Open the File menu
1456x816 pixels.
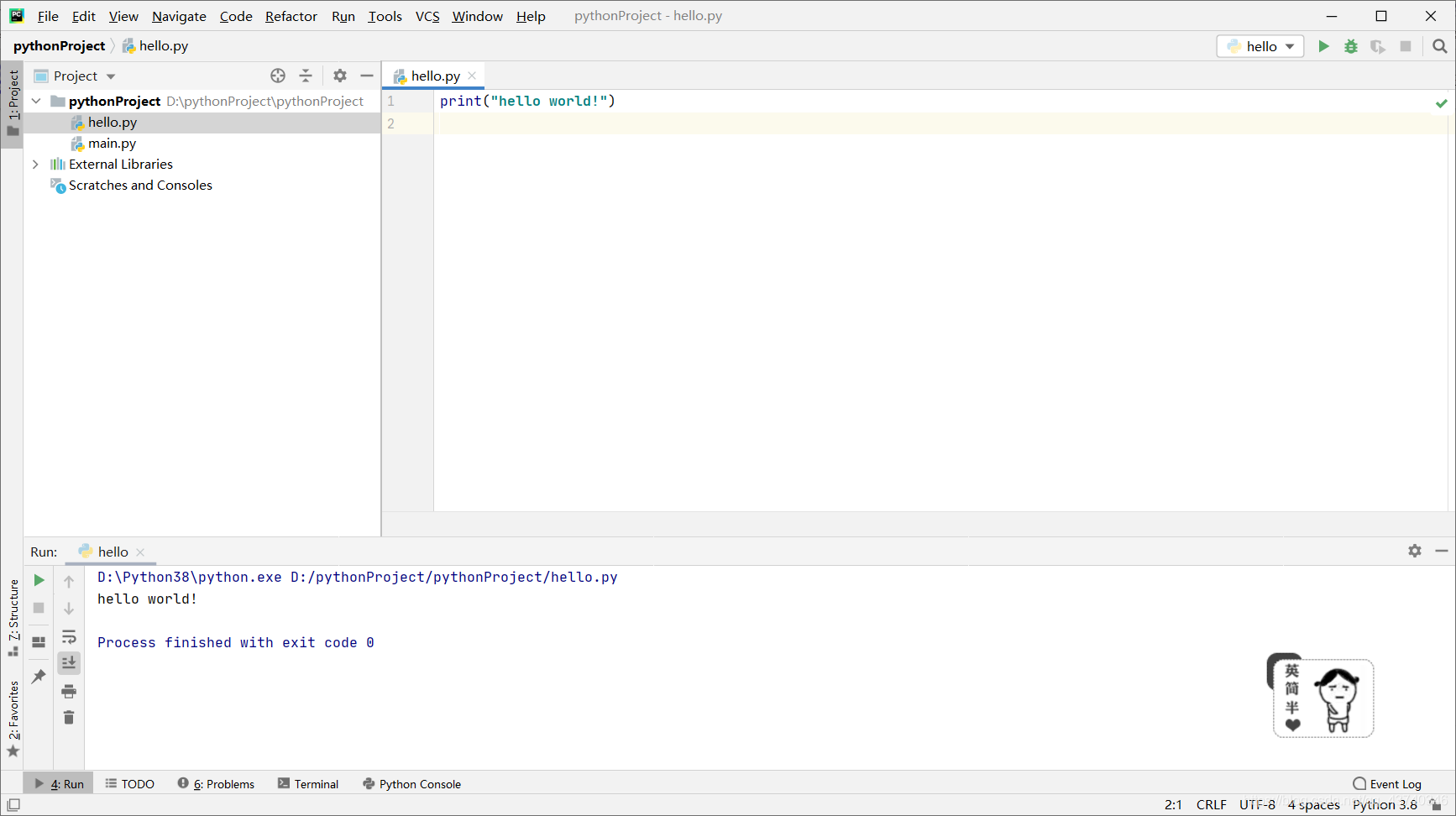[48, 16]
